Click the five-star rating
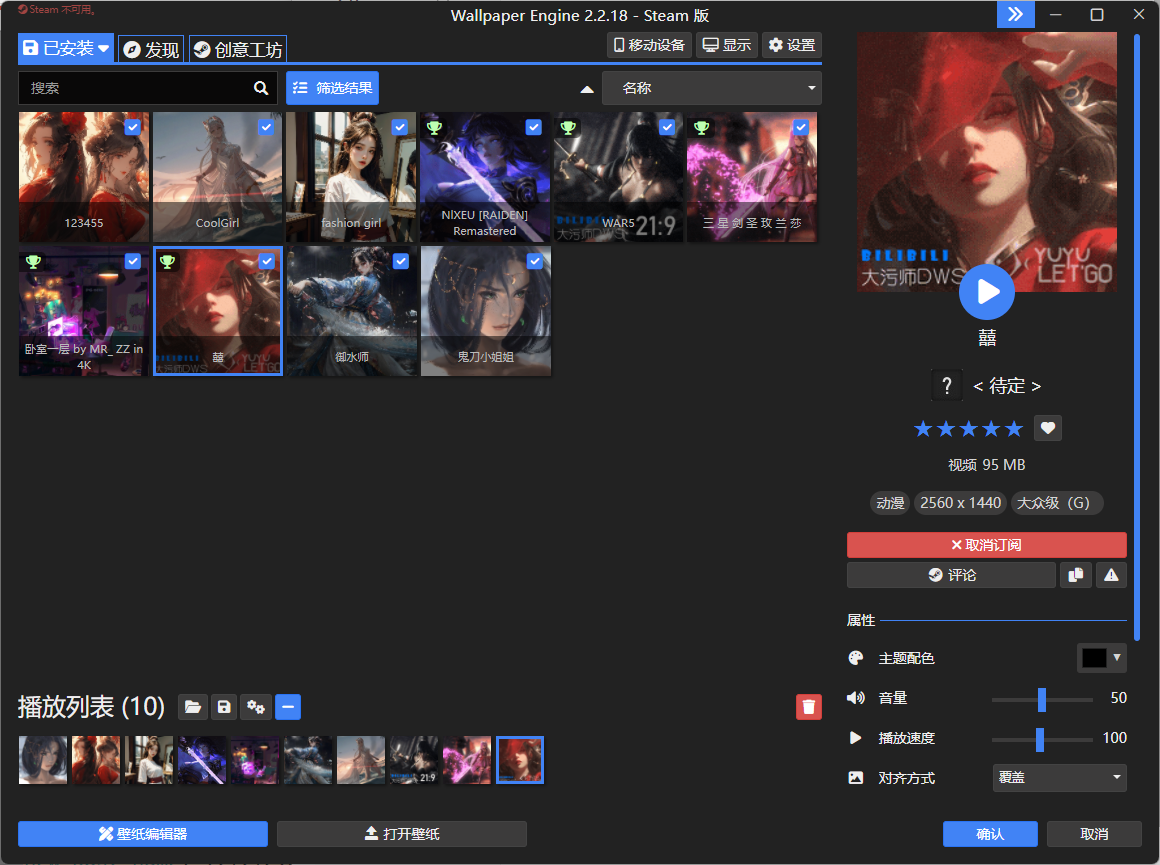This screenshot has height=865, width=1160. [968, 428]
